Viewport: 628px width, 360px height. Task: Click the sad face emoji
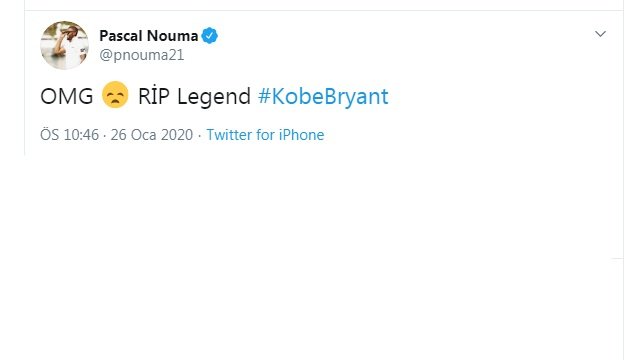[115, 95]
